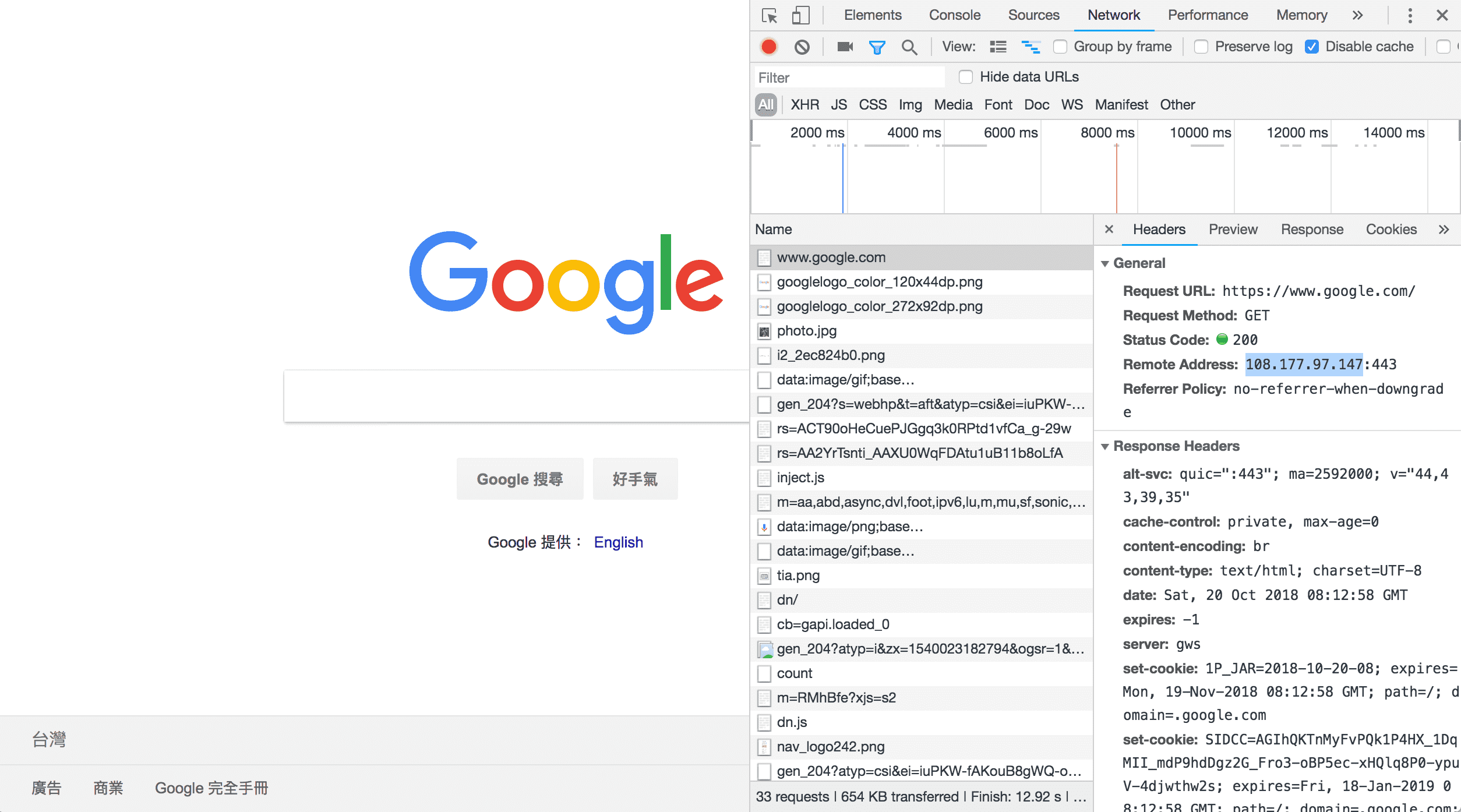1461x812 pixels.
Task: Click the blue DOMContentLoaded marker in timeline
Action: pos(842,178)
